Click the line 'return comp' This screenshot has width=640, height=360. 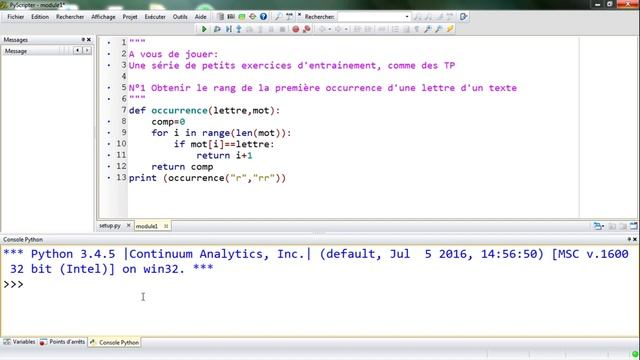click(182, 167)
